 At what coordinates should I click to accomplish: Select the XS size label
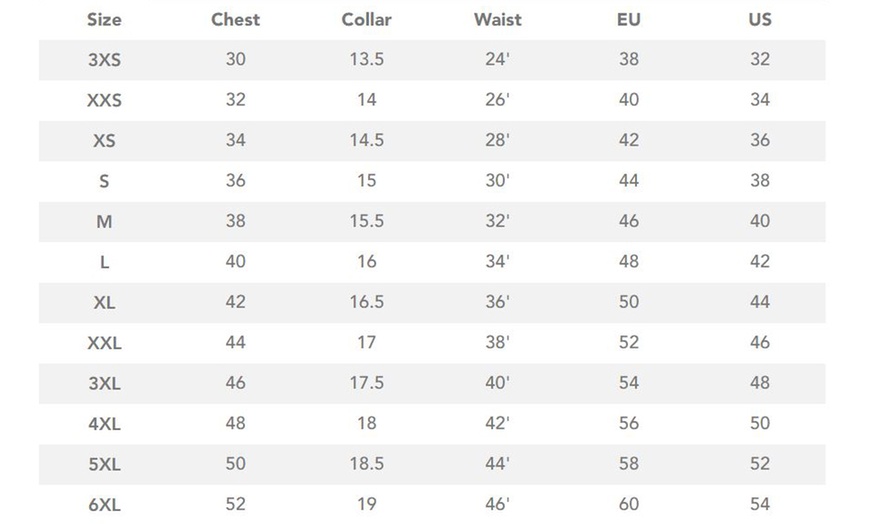(104, 141)
